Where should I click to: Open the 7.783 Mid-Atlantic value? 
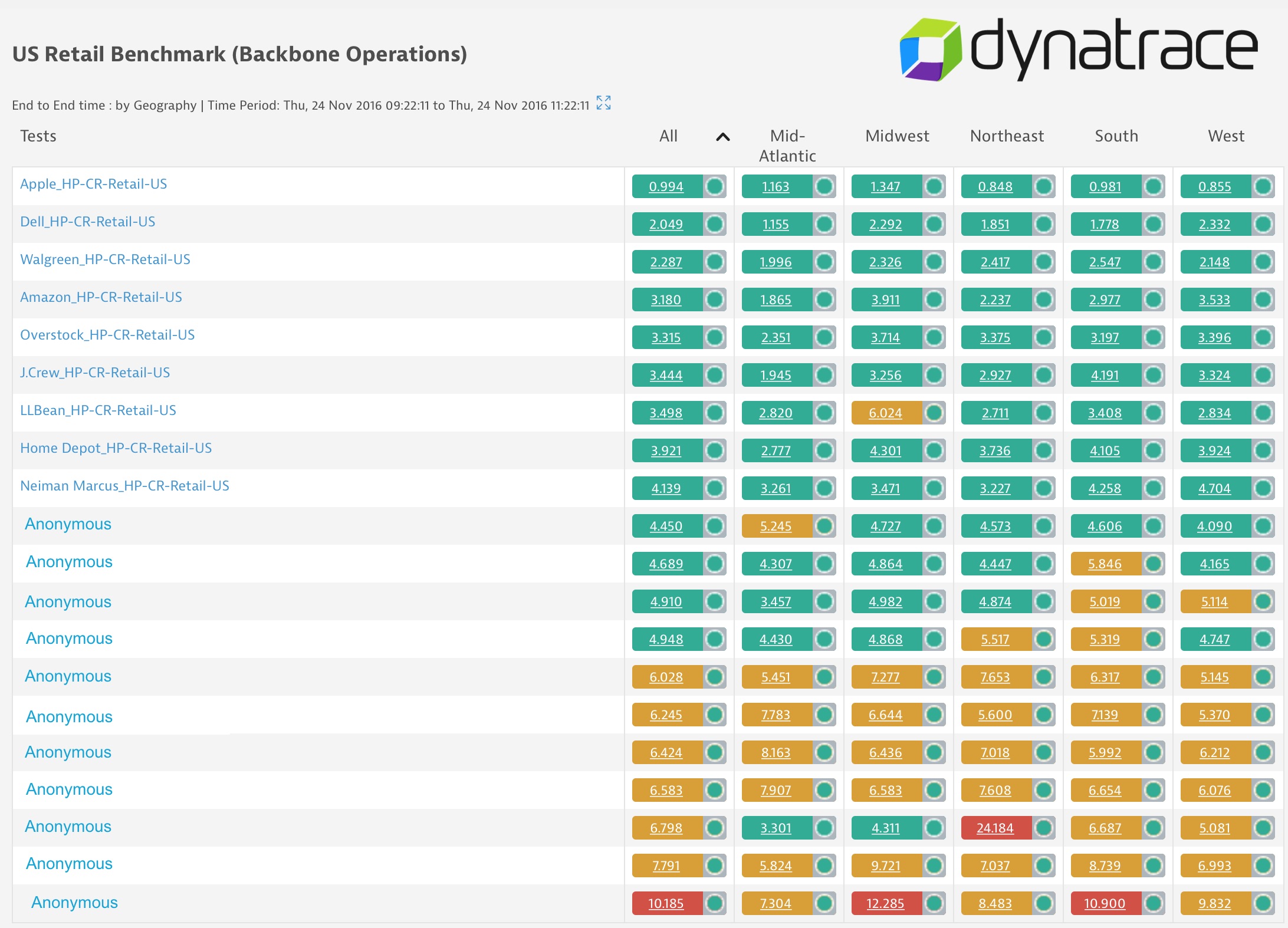(776, 715)
